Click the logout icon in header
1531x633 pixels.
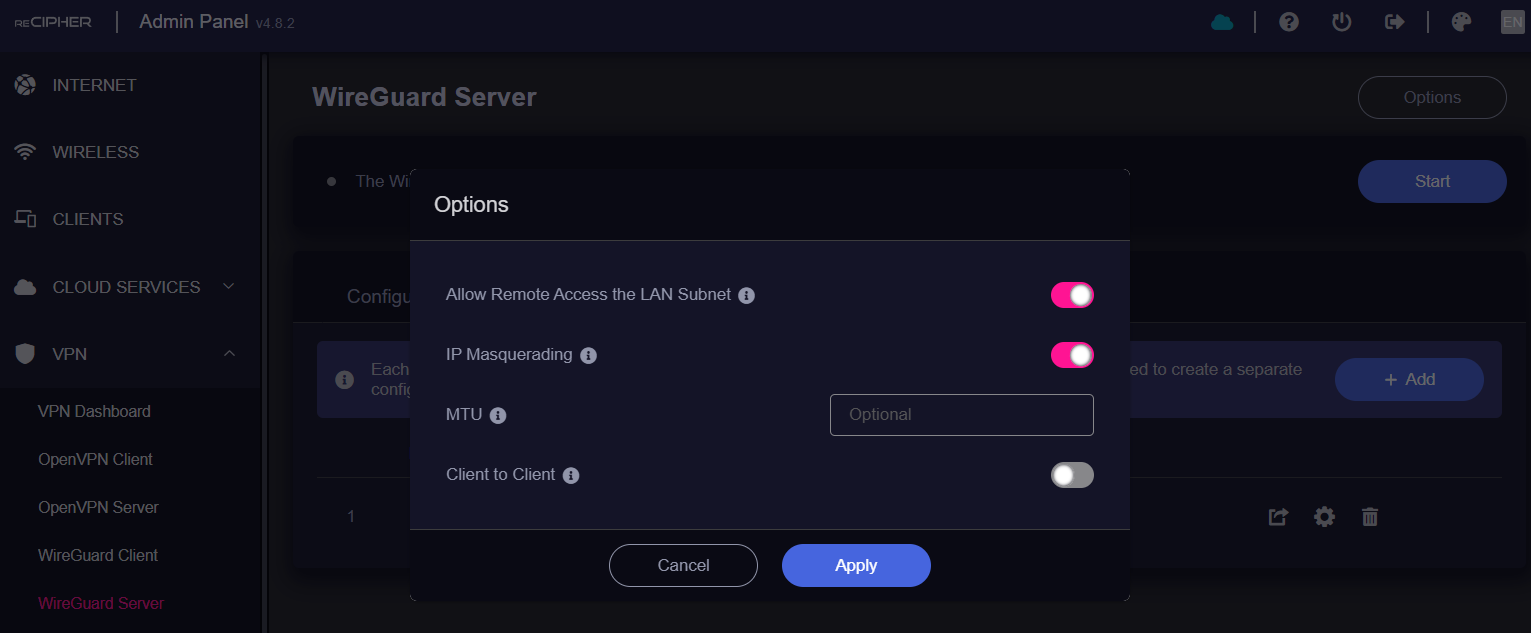click(x=1394, y=22)
